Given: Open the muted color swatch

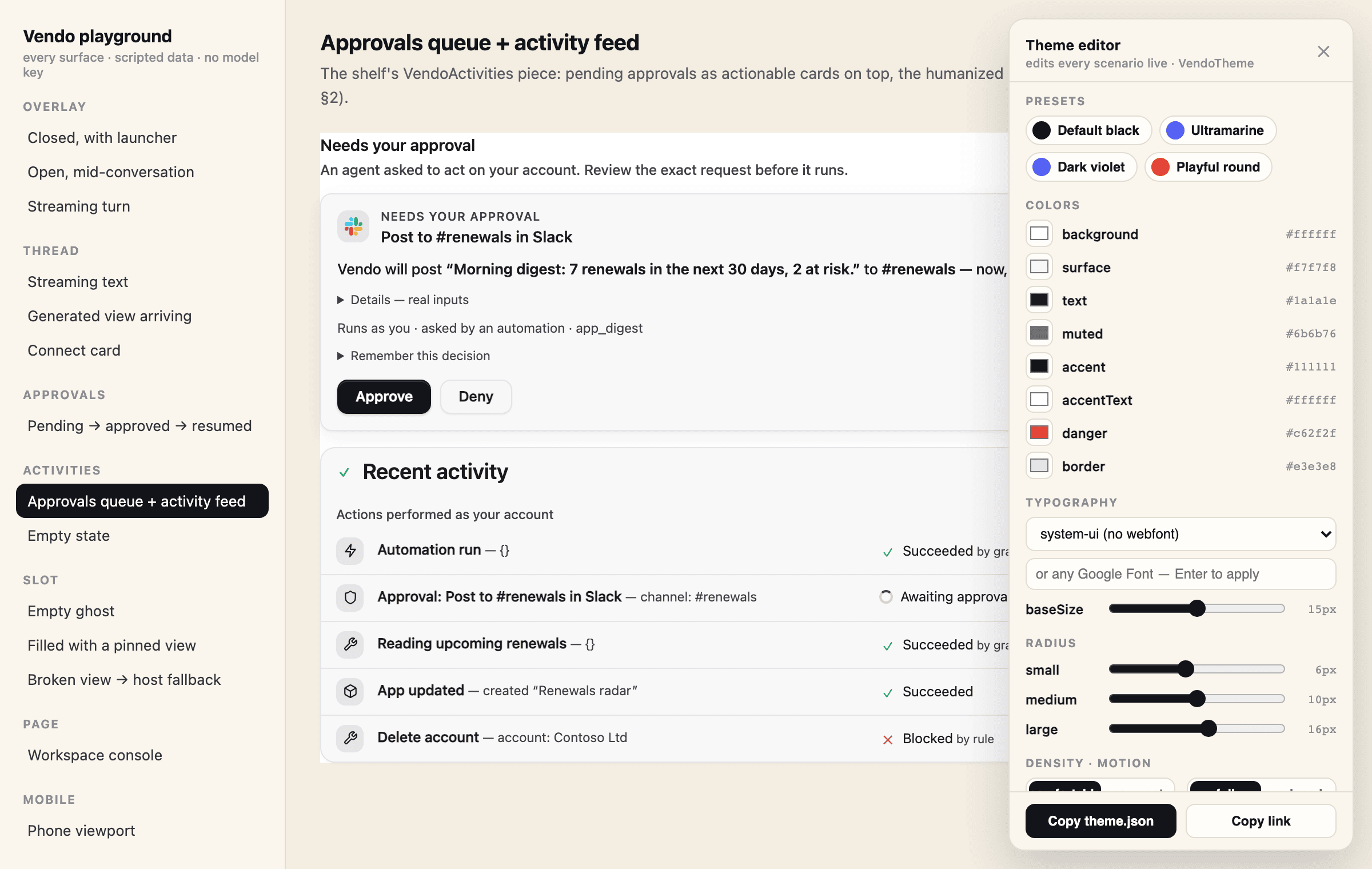Looking at the screenshot, I should click(x=1039, y=333).
